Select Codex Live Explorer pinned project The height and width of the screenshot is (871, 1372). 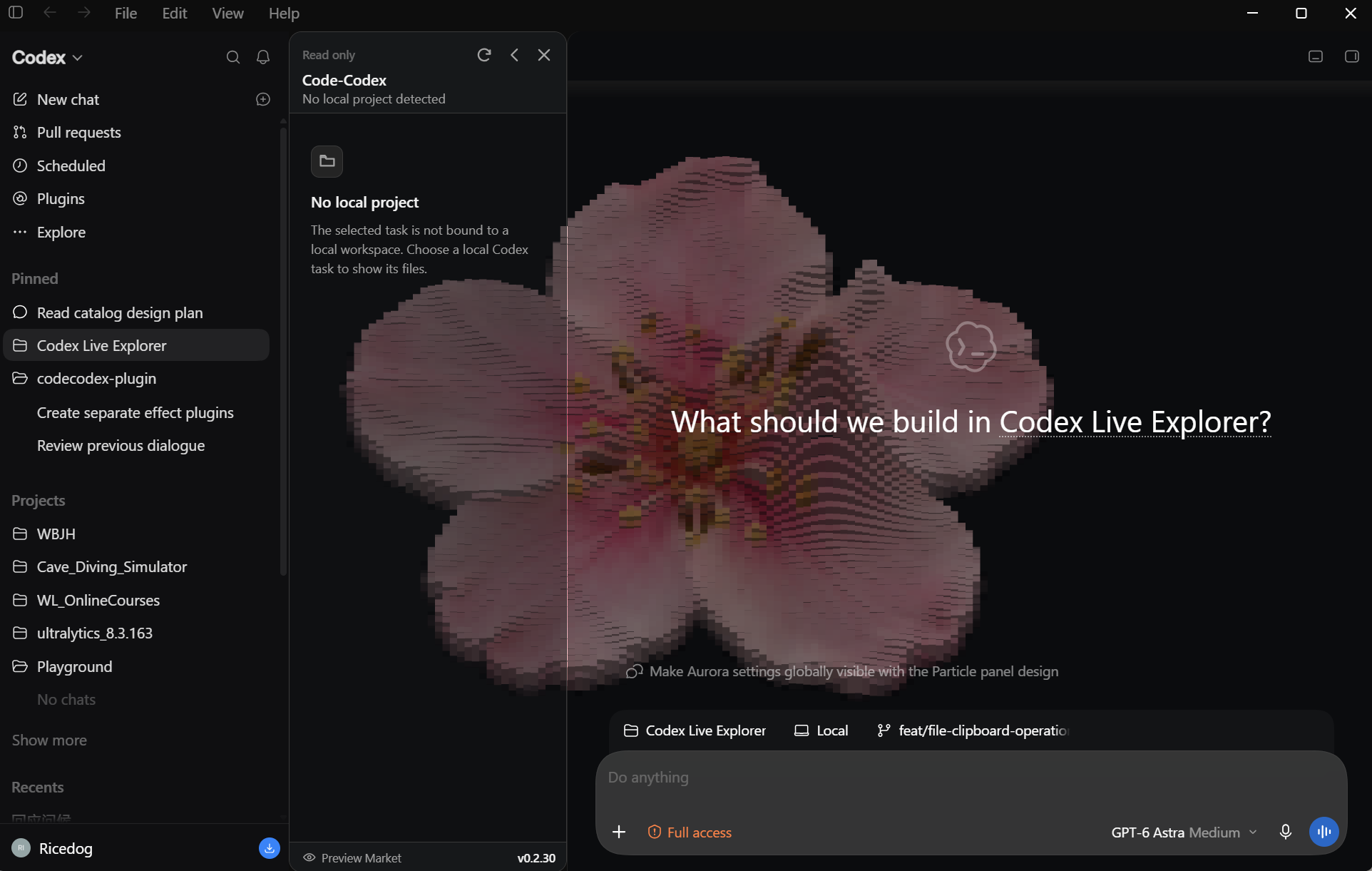[136, 345]
